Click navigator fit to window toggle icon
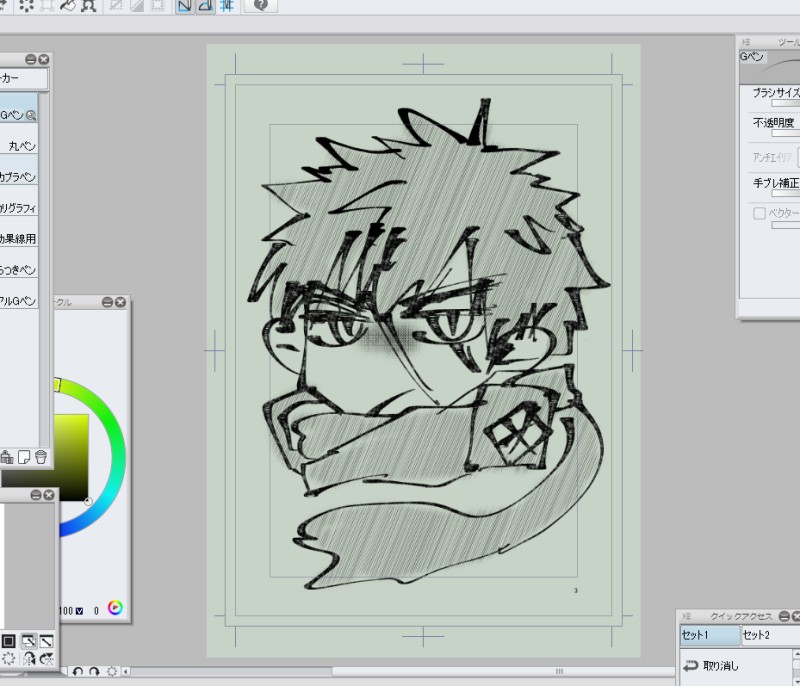This screenshot has height=686, width=800. pos(28,641)
